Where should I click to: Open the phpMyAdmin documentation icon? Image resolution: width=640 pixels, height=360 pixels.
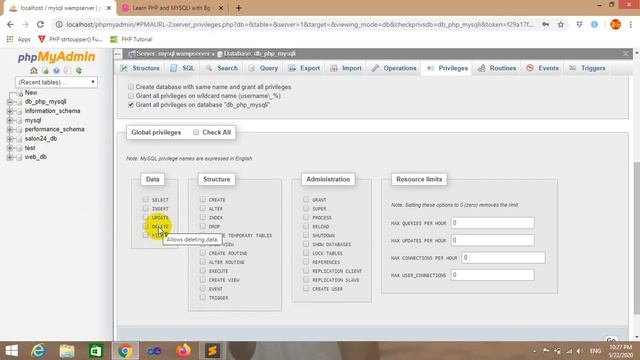click(x=67, y=71)
